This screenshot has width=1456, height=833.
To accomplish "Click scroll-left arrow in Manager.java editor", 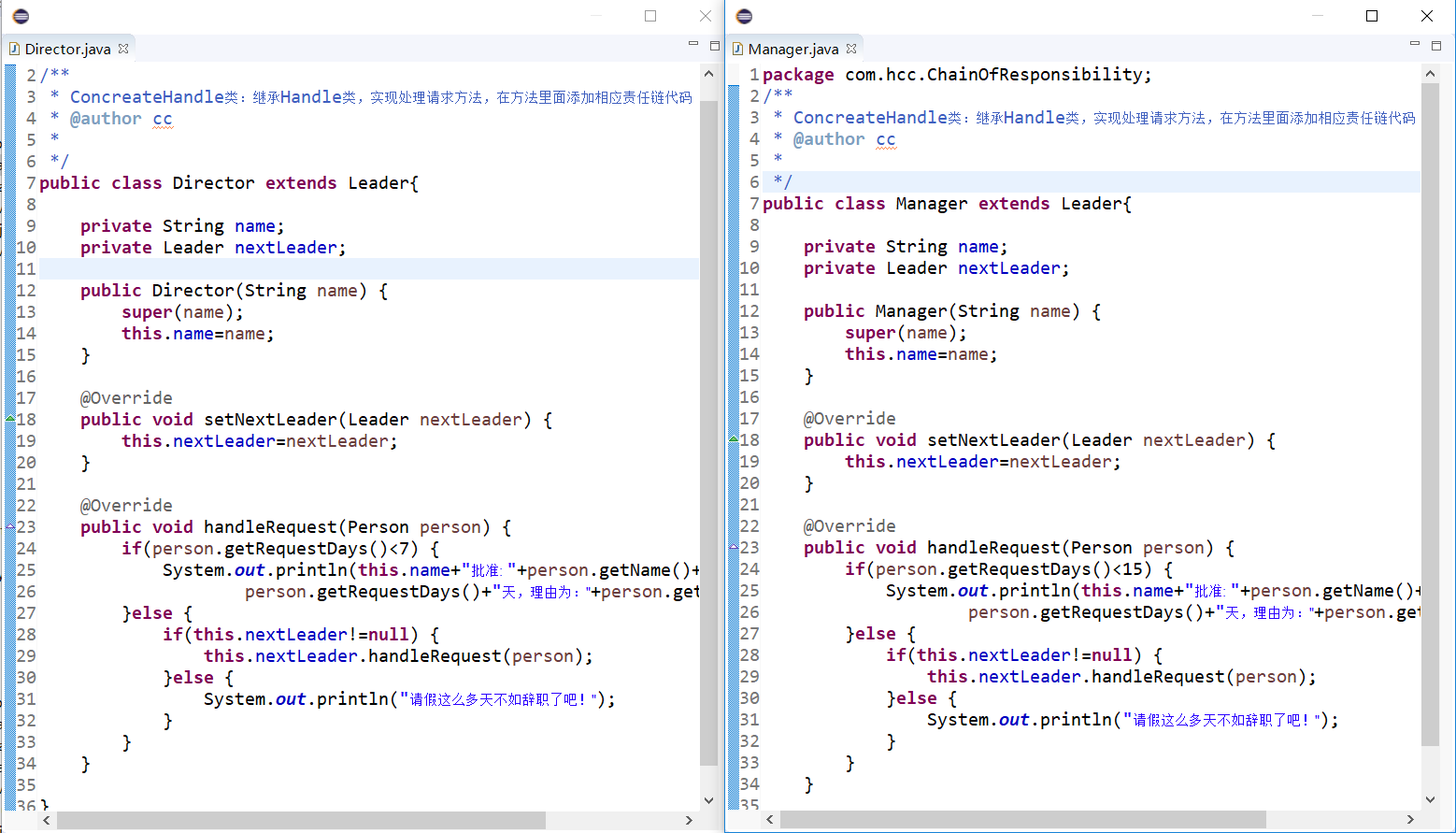I will 769,819.
